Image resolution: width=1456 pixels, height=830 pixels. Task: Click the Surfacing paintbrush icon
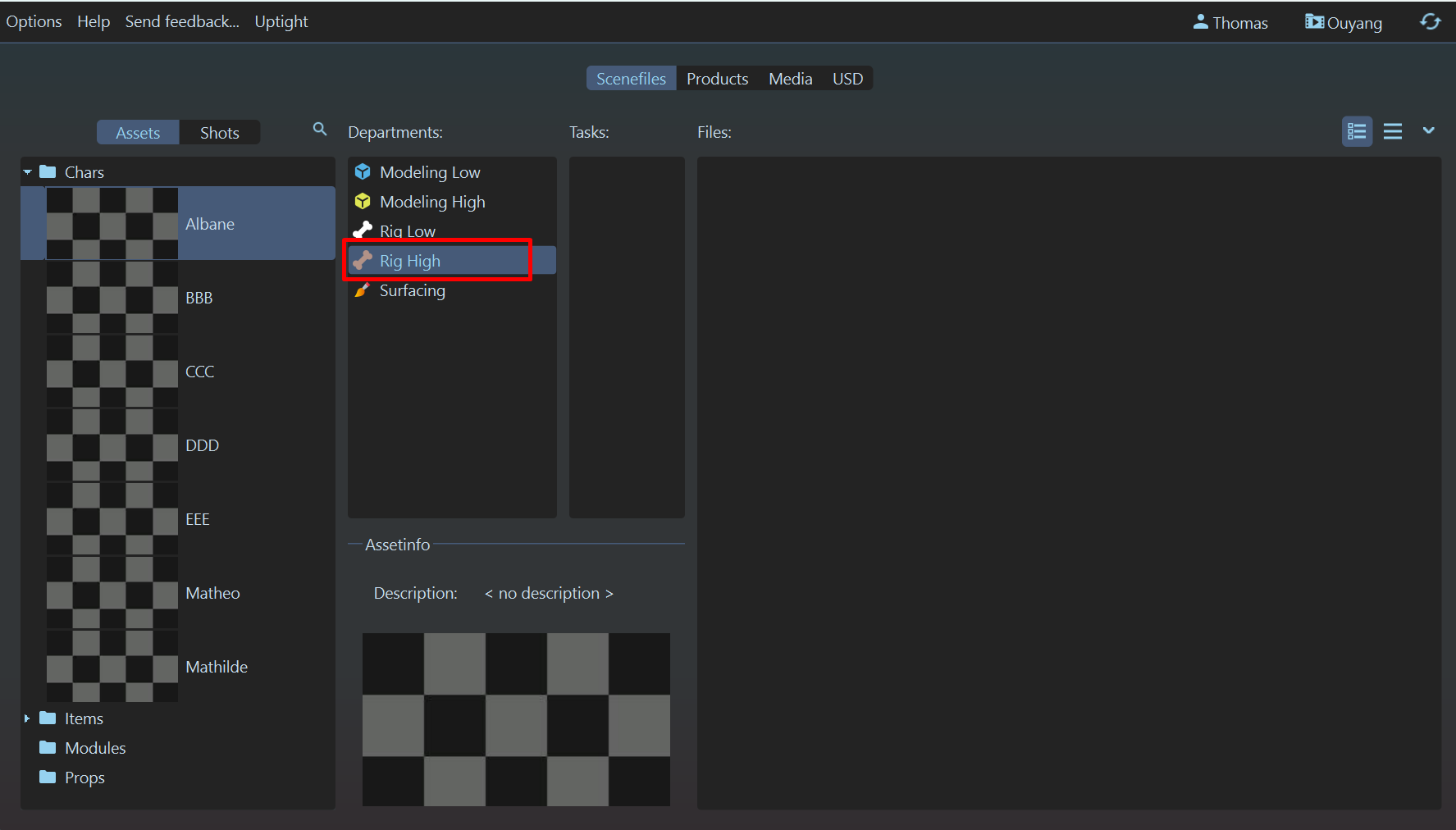(362, 290)
